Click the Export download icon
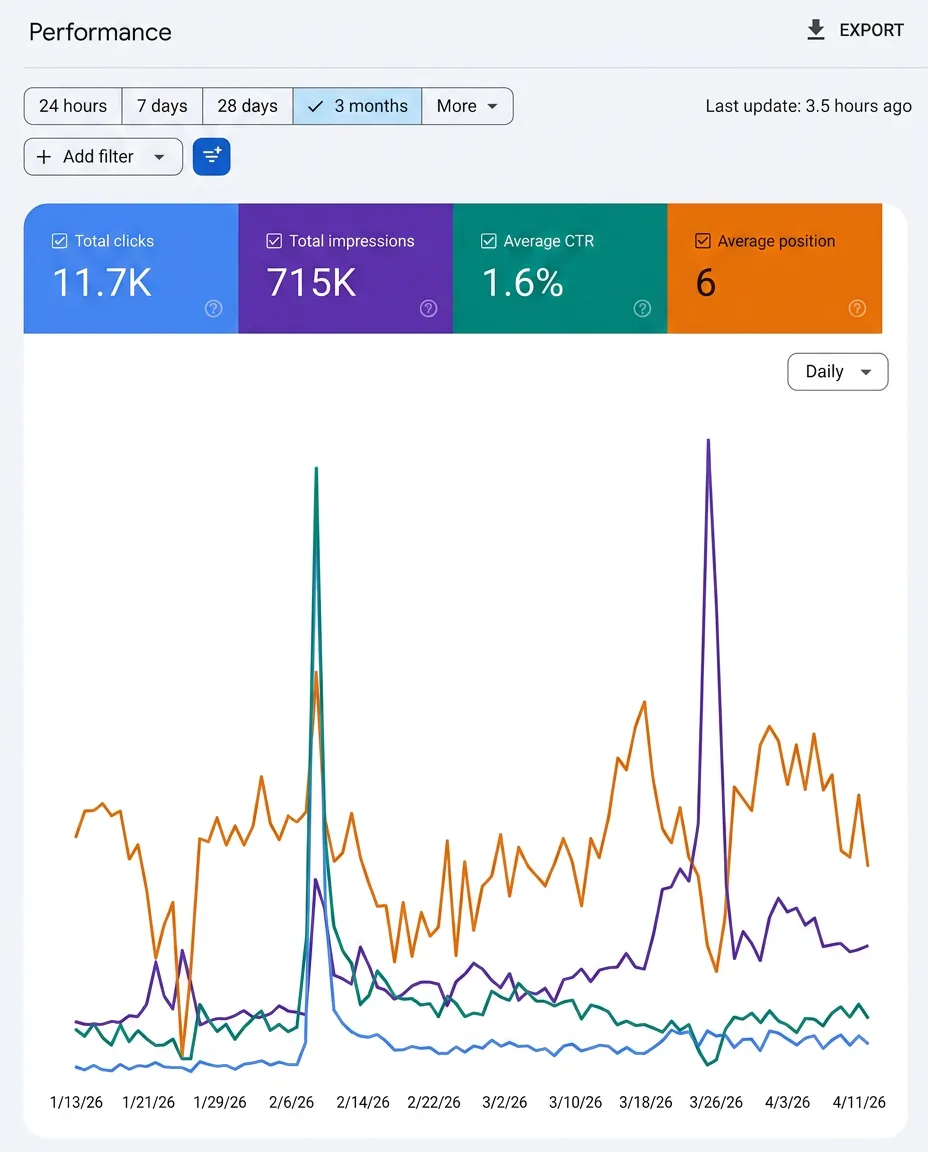The image size is (928, 1152). 816,30
